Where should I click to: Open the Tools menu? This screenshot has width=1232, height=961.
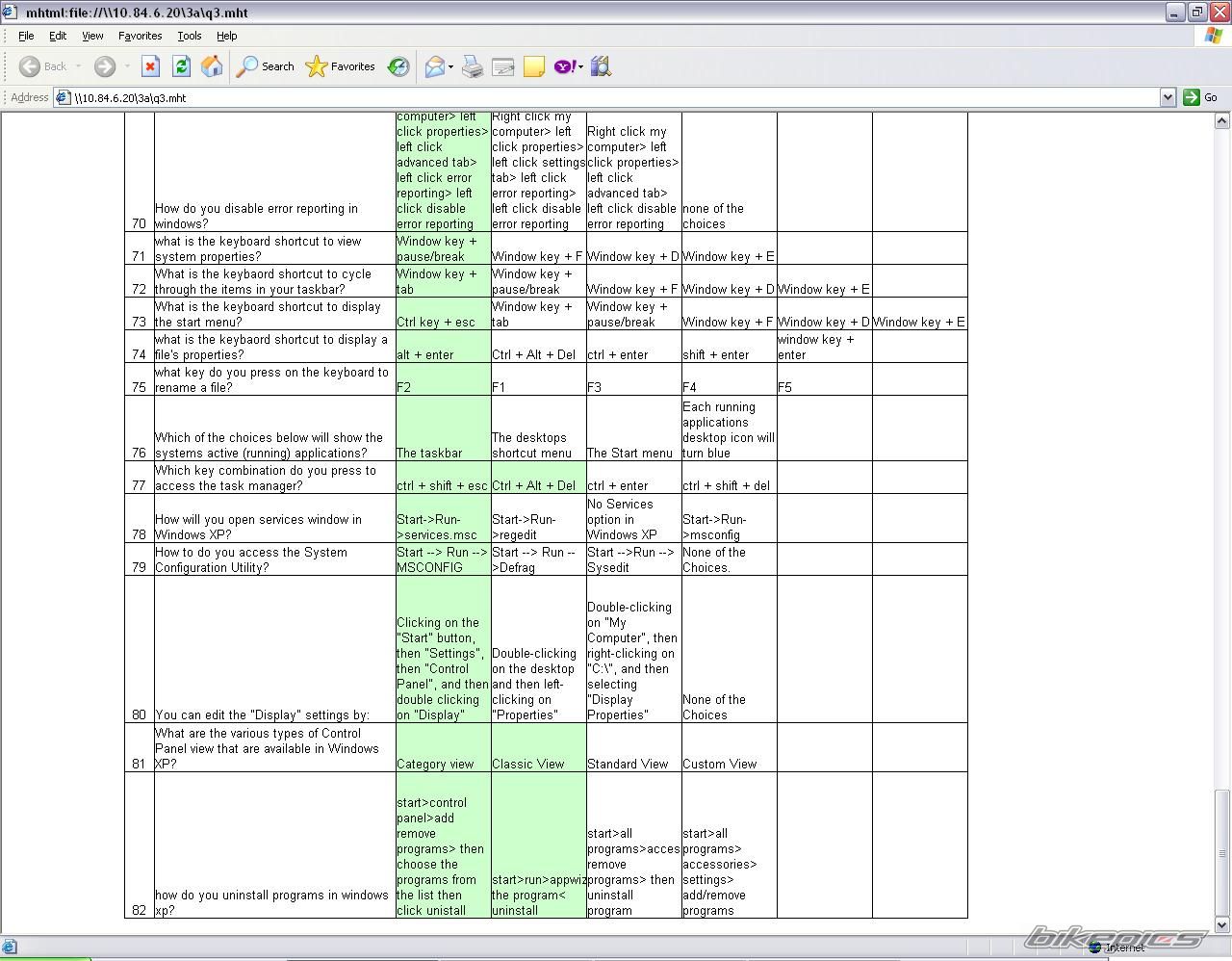pos(190,36)
